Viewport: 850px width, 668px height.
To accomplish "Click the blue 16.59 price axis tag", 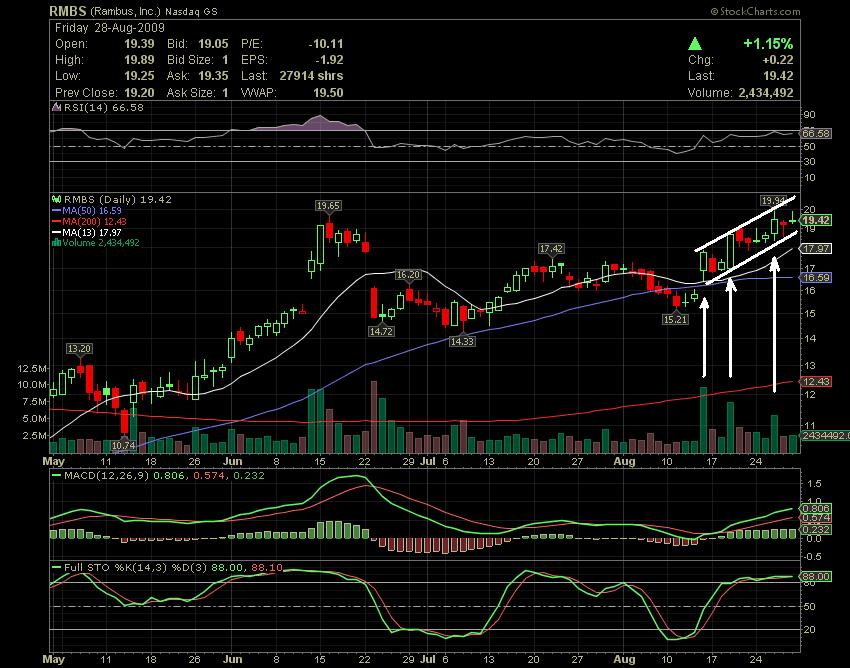I will pos(816,278).
